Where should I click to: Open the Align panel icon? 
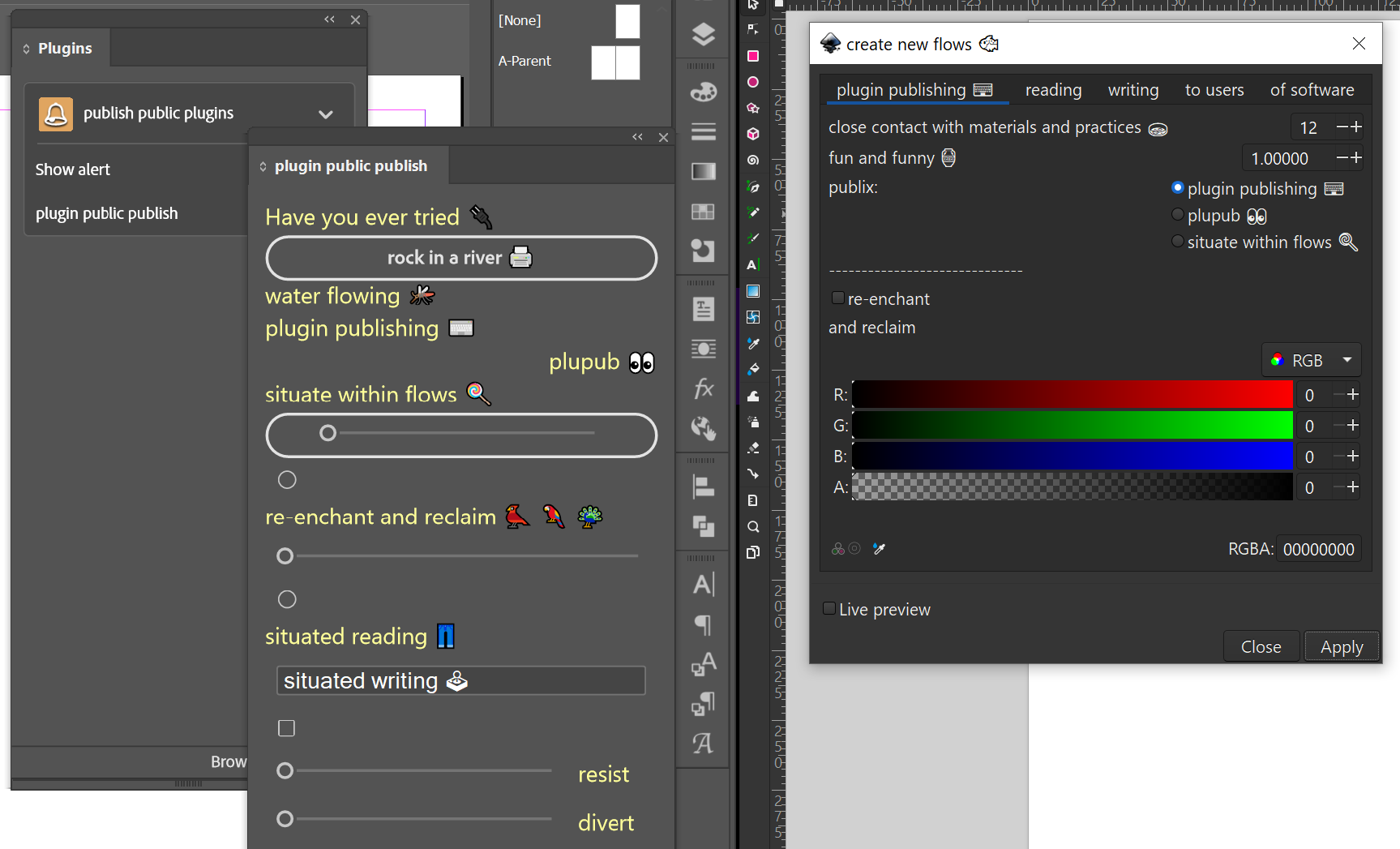(703, 487)
